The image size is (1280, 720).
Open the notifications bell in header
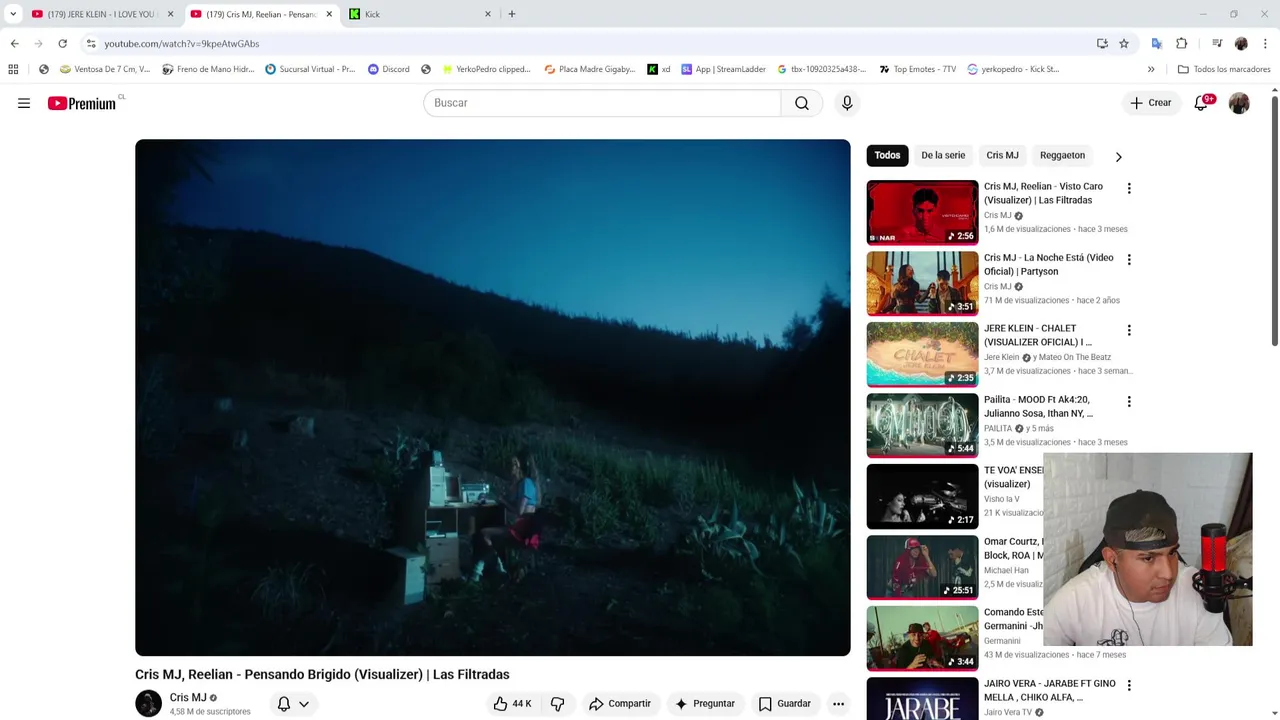click(x=1202, y=103)
